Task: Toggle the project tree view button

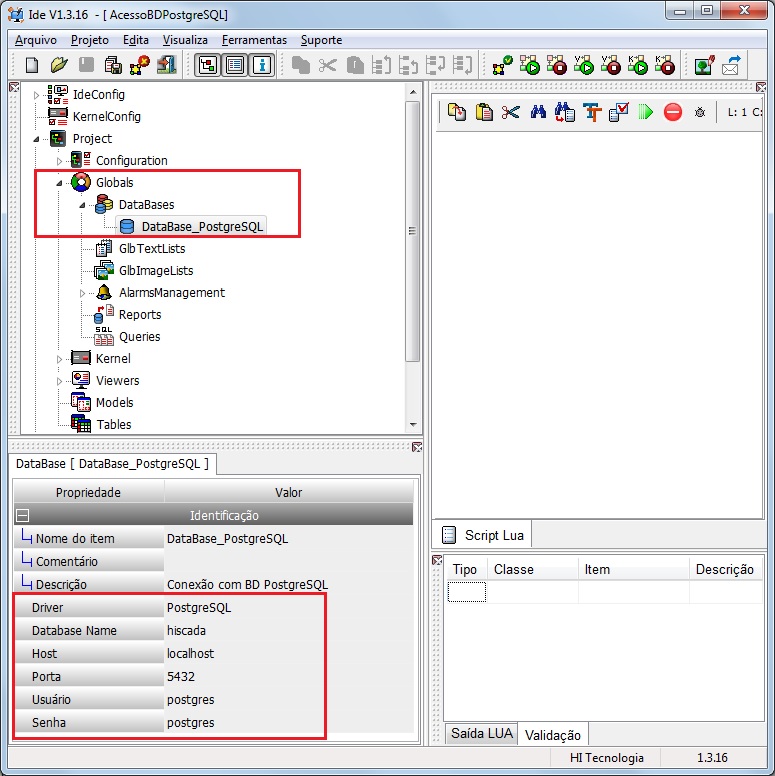Action: coord(207,65)
